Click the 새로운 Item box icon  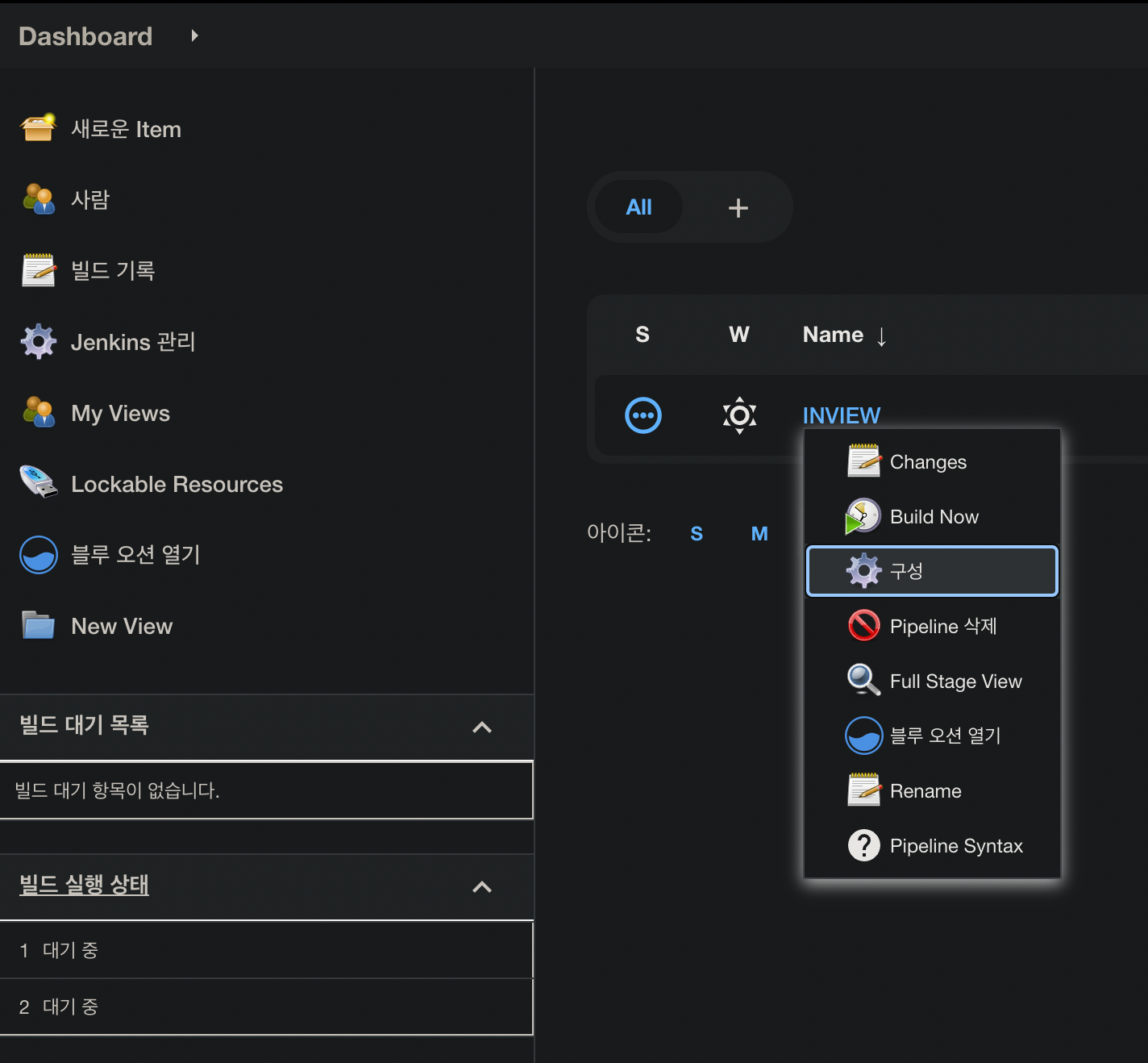tap(38, 128)
